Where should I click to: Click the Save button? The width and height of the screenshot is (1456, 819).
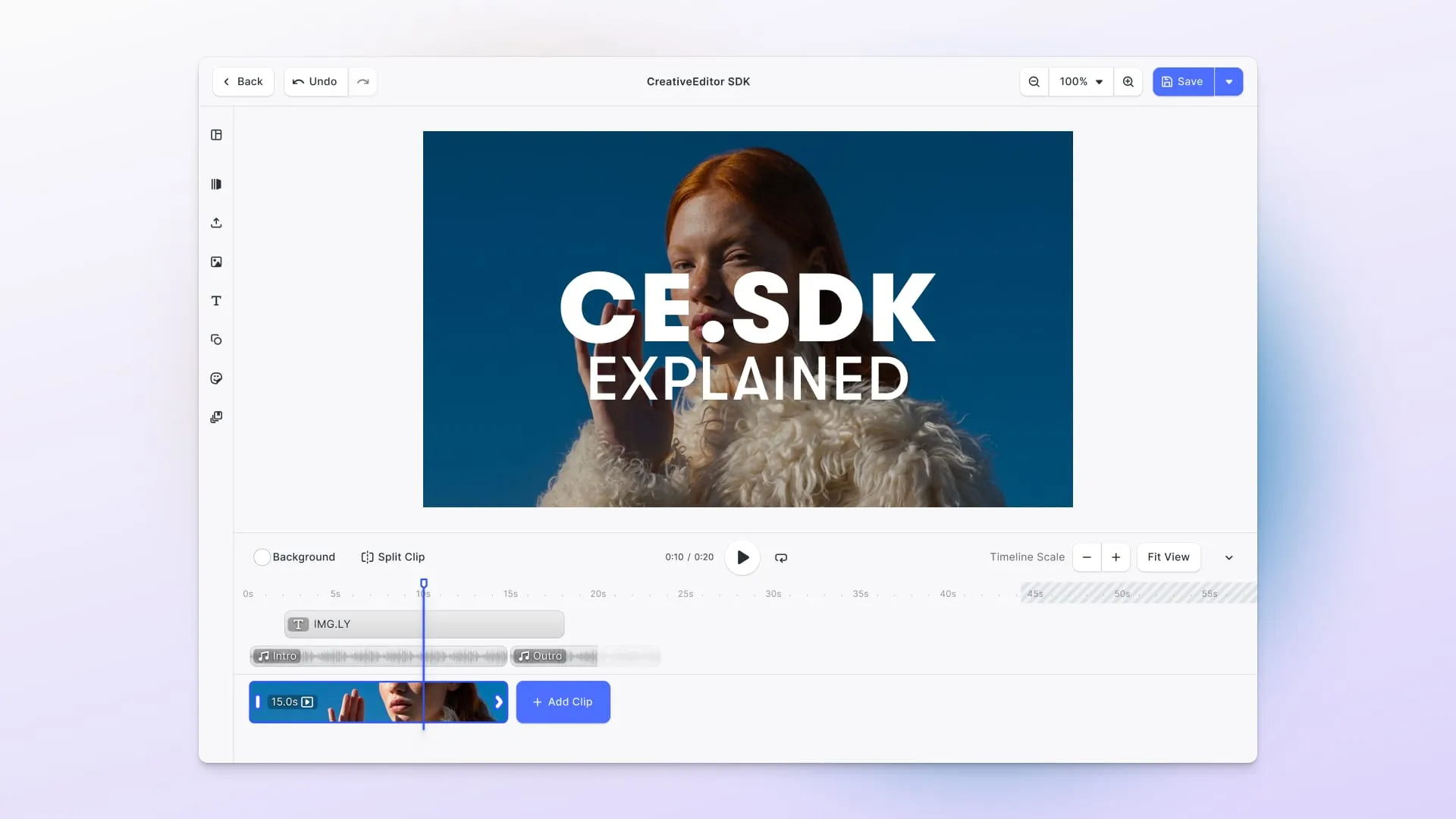1183,82
